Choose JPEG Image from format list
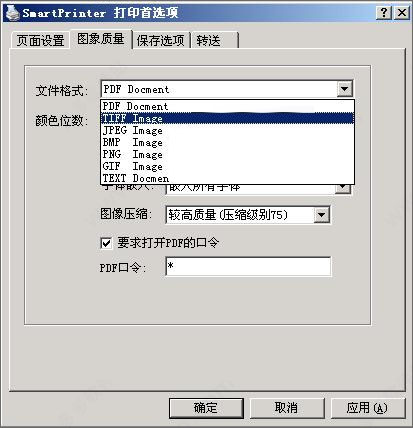The width and height of the screenshot is (413, 428). click(x=227, y=130)
